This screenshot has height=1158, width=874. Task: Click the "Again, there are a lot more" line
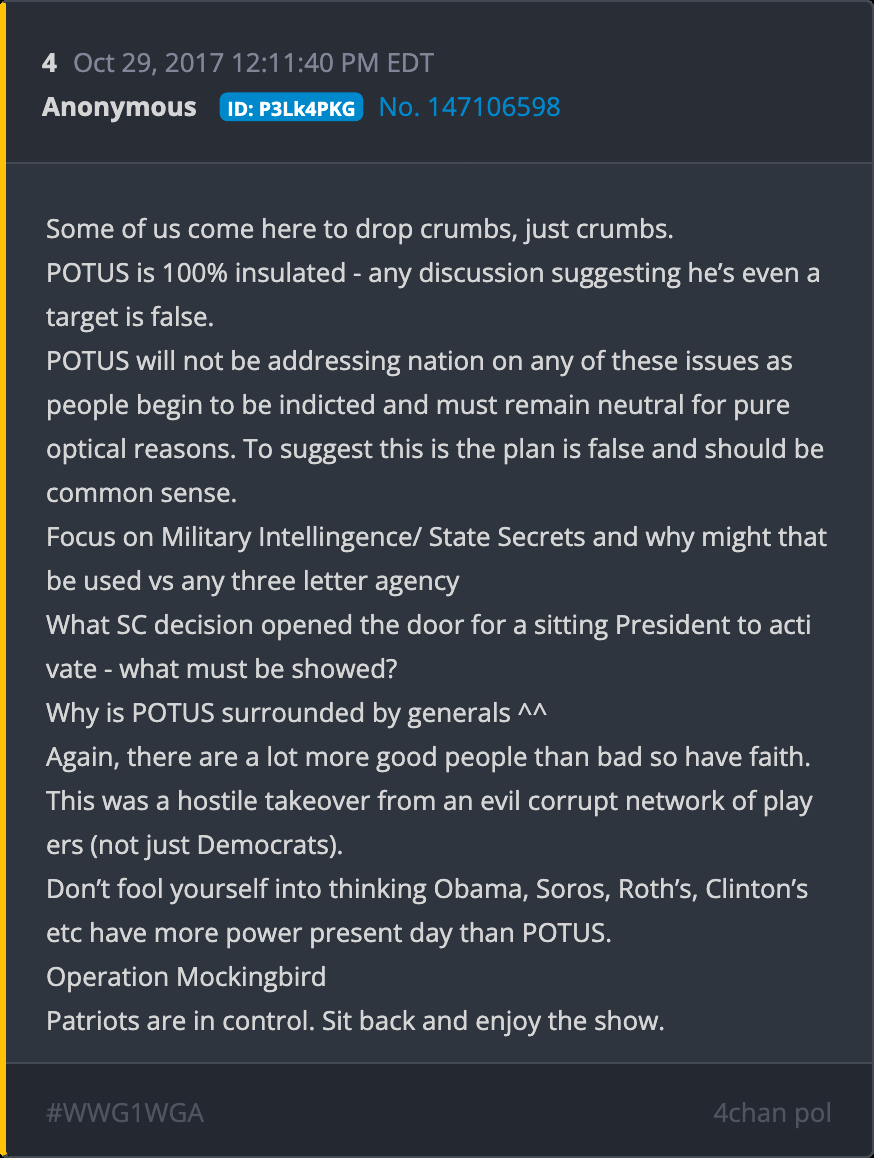pyautogui.click(x=428, y=757)
